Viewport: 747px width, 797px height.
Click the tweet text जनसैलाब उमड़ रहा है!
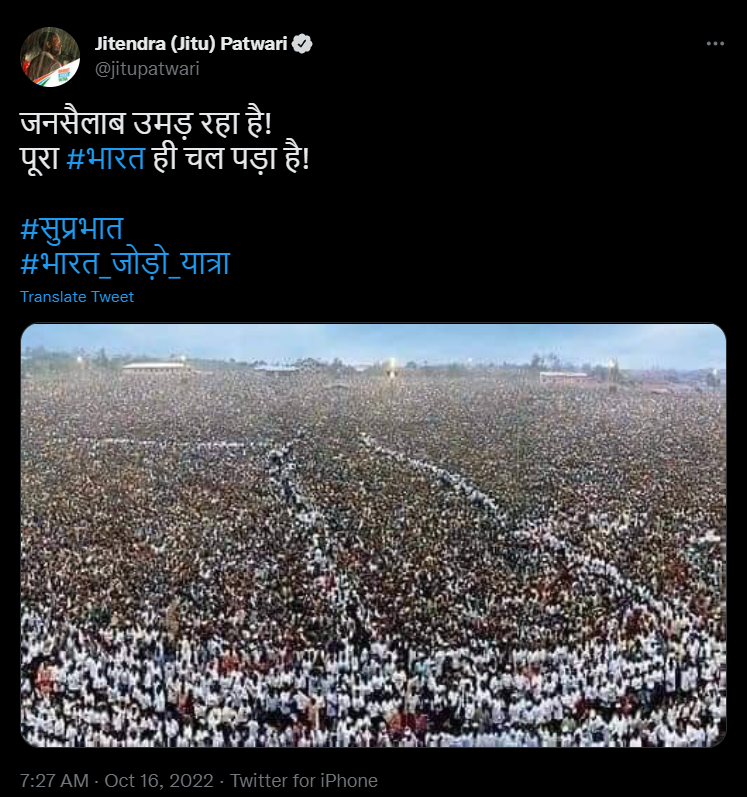point(146,124)
